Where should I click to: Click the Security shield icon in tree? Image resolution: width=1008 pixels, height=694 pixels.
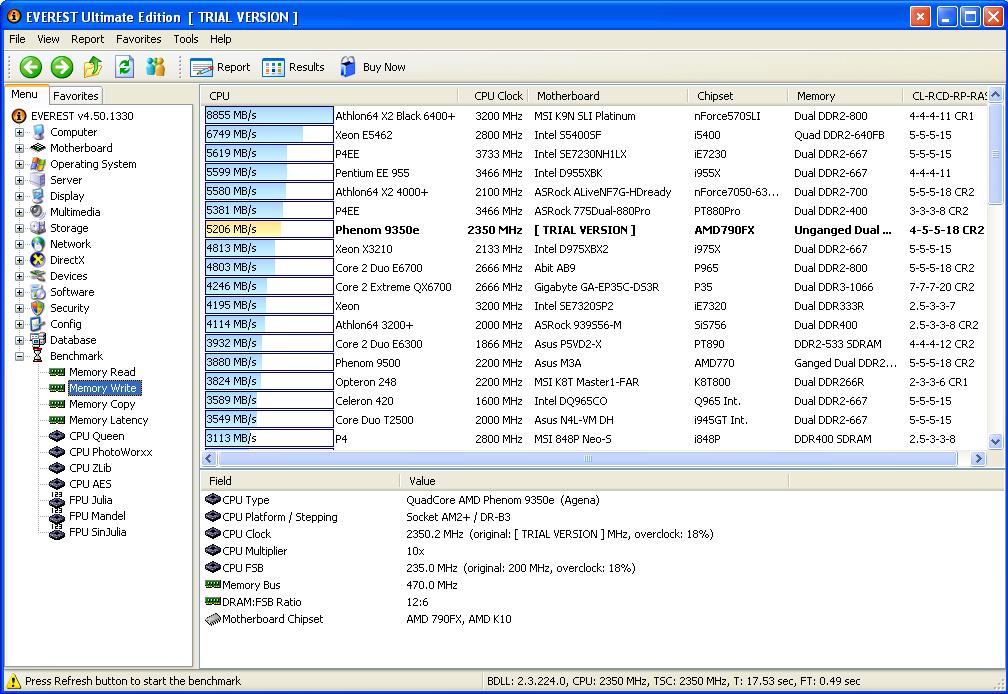coord(38,308)
